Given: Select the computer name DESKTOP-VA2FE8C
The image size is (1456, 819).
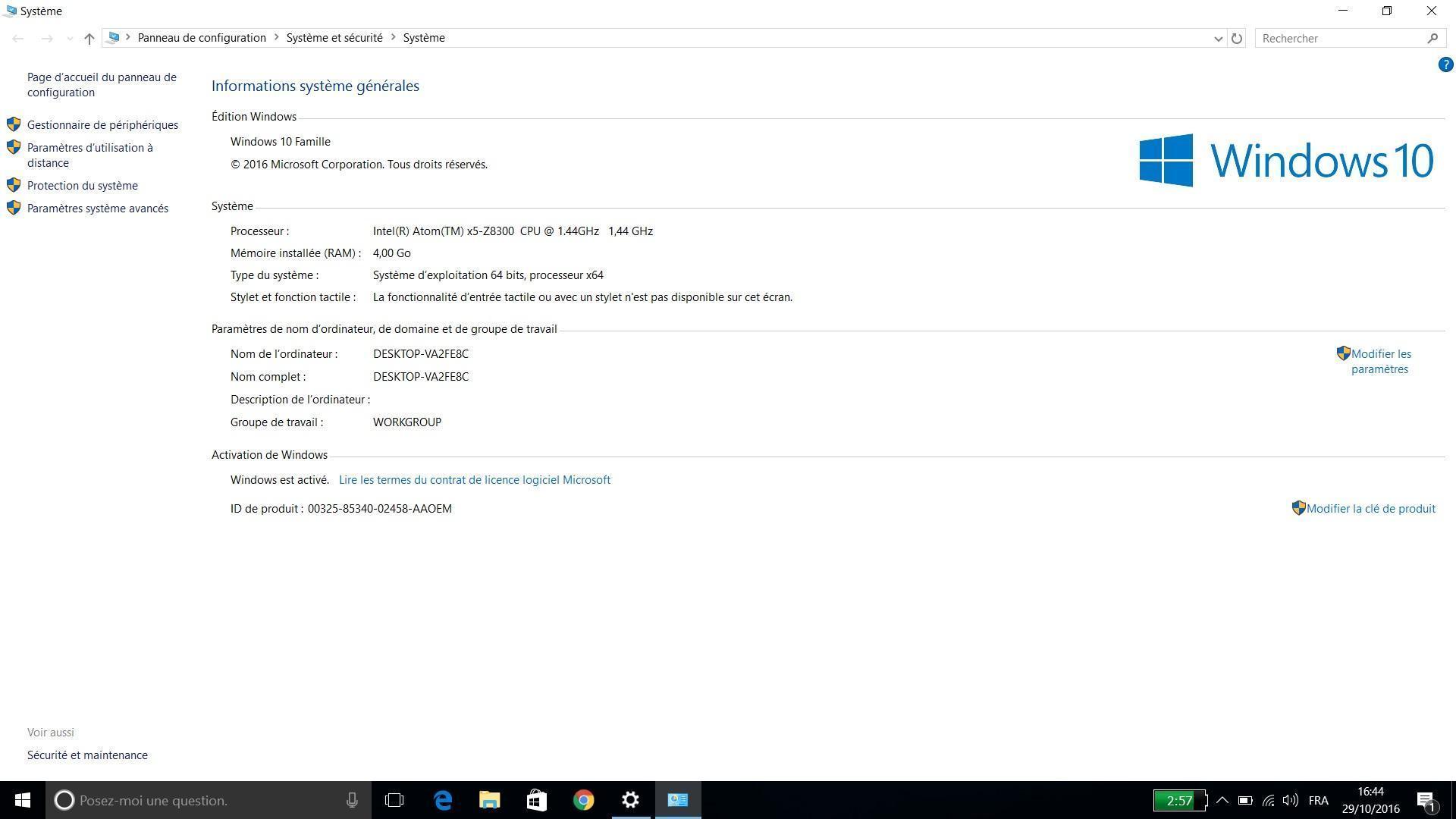Looking at the screenshot, I should tap(421, 354).
